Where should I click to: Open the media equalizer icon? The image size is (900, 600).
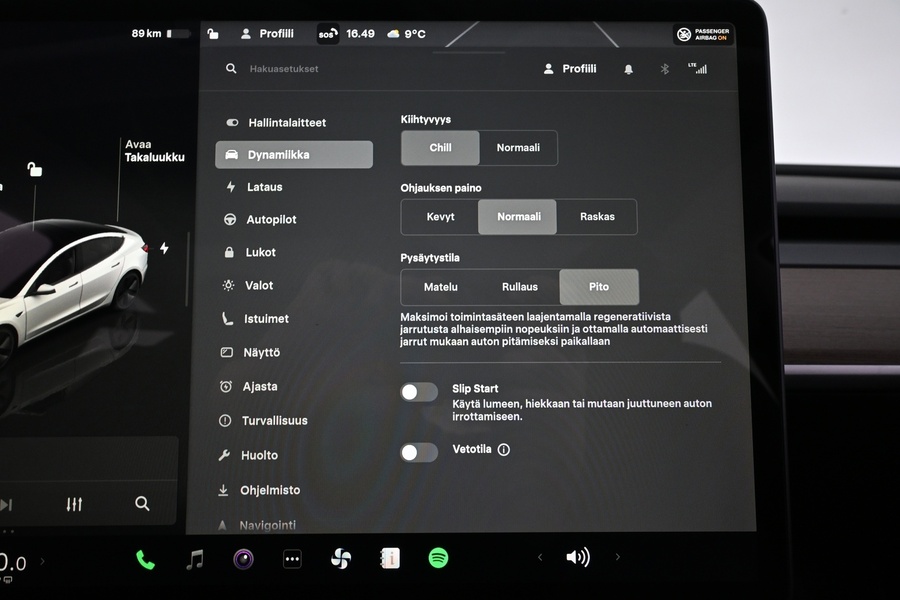click(73, 504)
